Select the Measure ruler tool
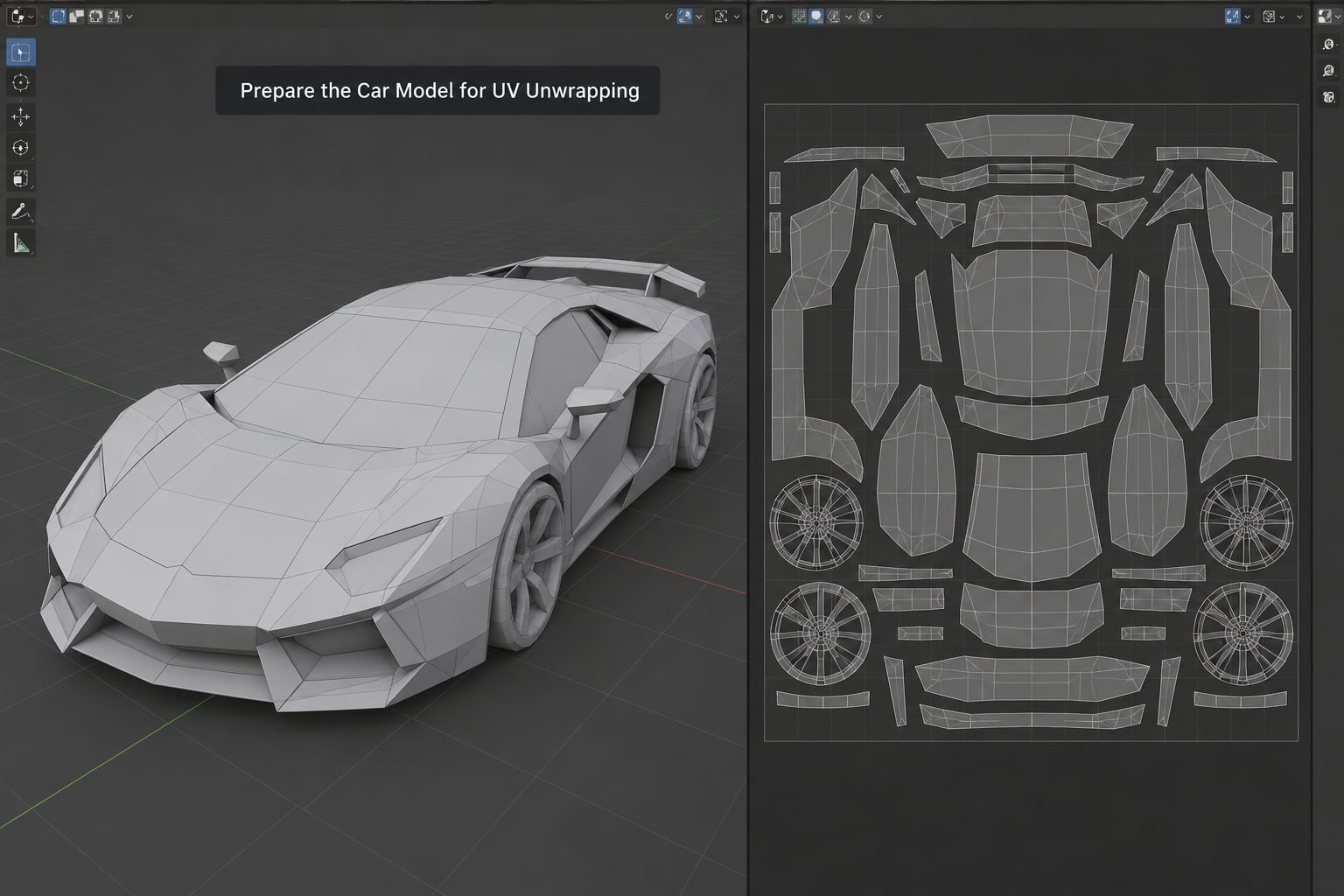This screenshot has height=896, width=1344. [20, 243]
